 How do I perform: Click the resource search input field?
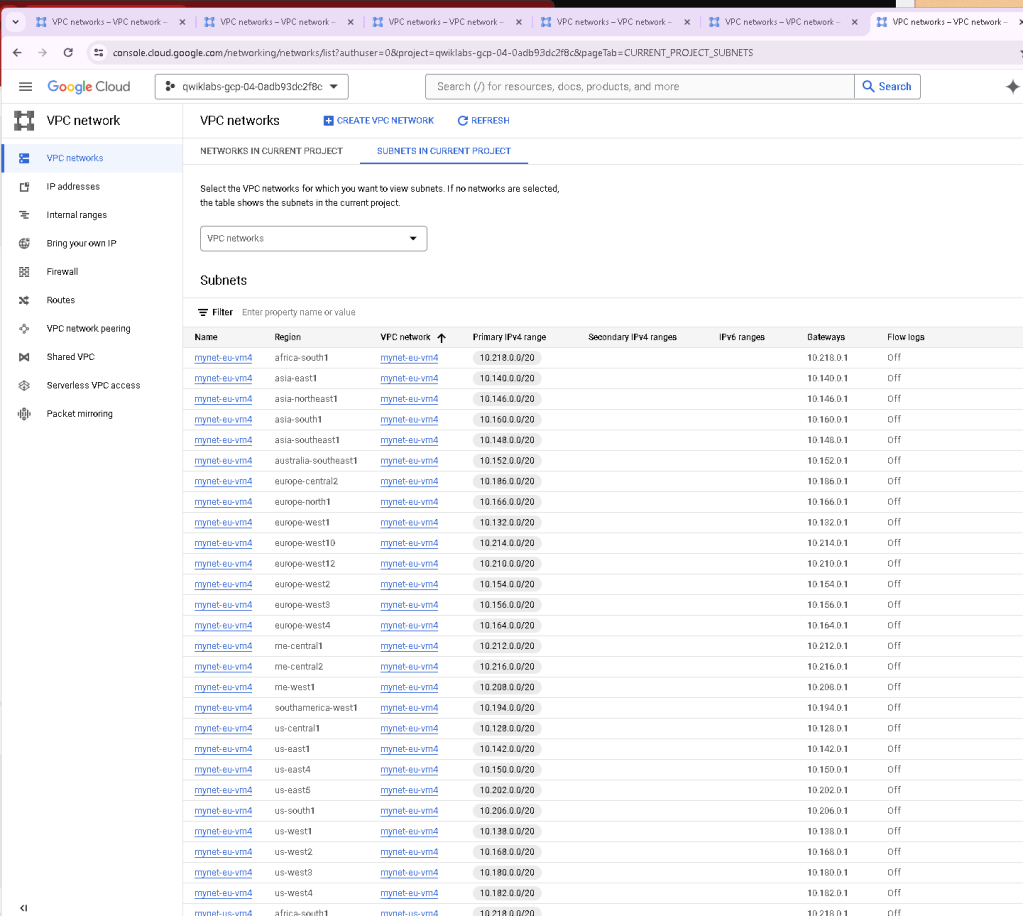coord(639,86)
